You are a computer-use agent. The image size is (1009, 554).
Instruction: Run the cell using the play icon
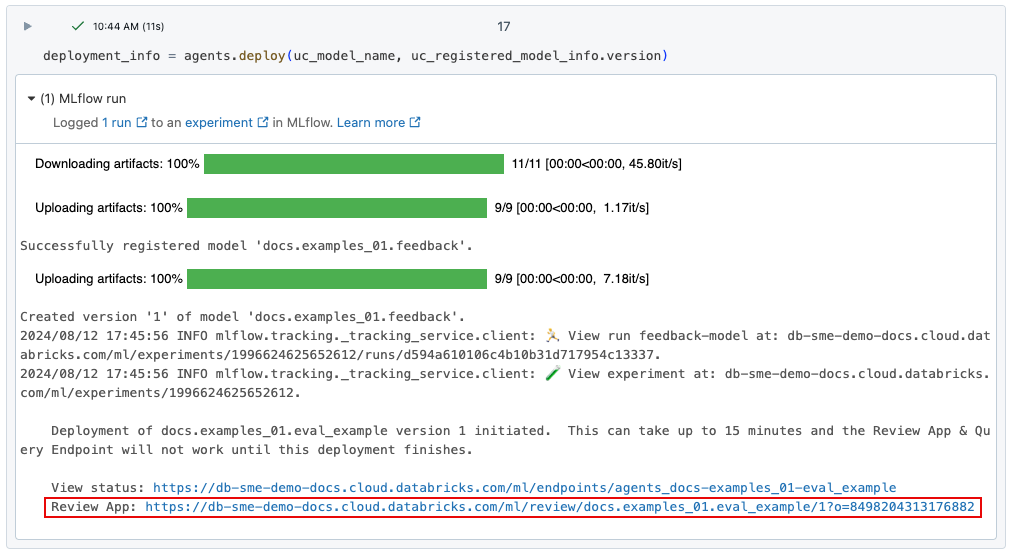(28, 26)
